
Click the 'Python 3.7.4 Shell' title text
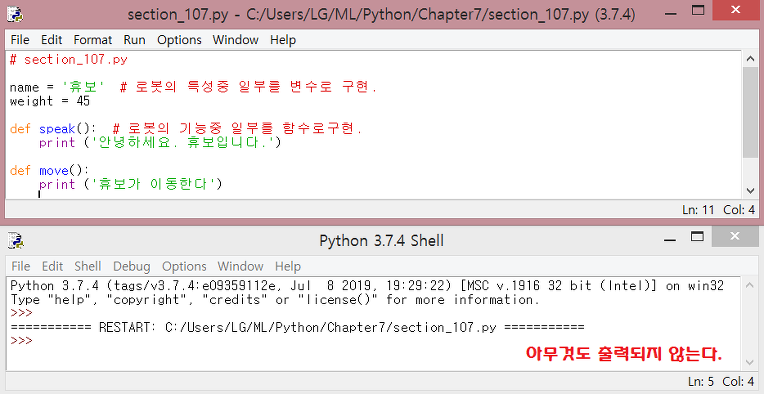tap(382, 241)
